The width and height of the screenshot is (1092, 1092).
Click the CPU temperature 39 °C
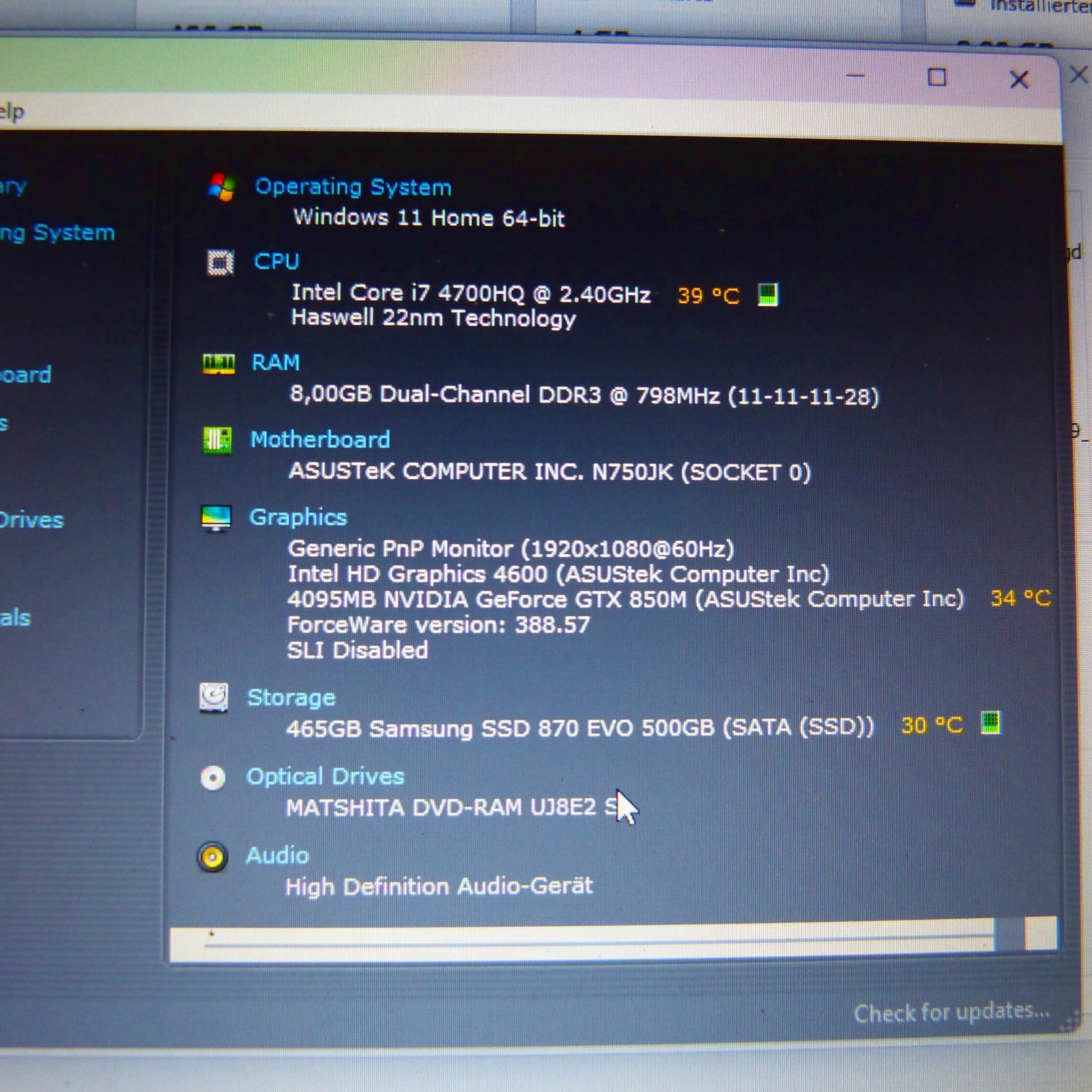[x=708, y=296]
